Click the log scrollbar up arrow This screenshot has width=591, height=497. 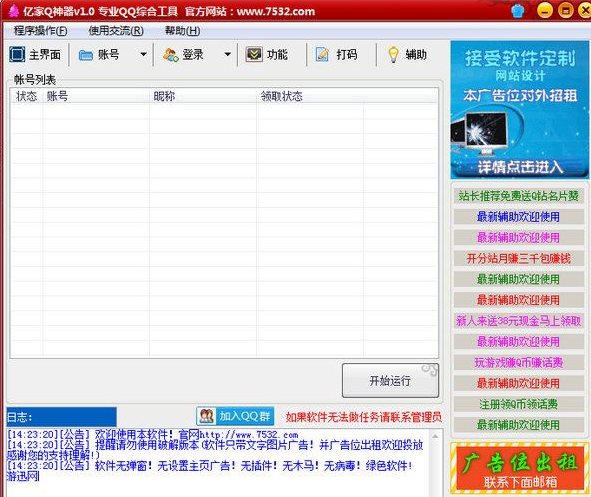[x=435, y=436]
